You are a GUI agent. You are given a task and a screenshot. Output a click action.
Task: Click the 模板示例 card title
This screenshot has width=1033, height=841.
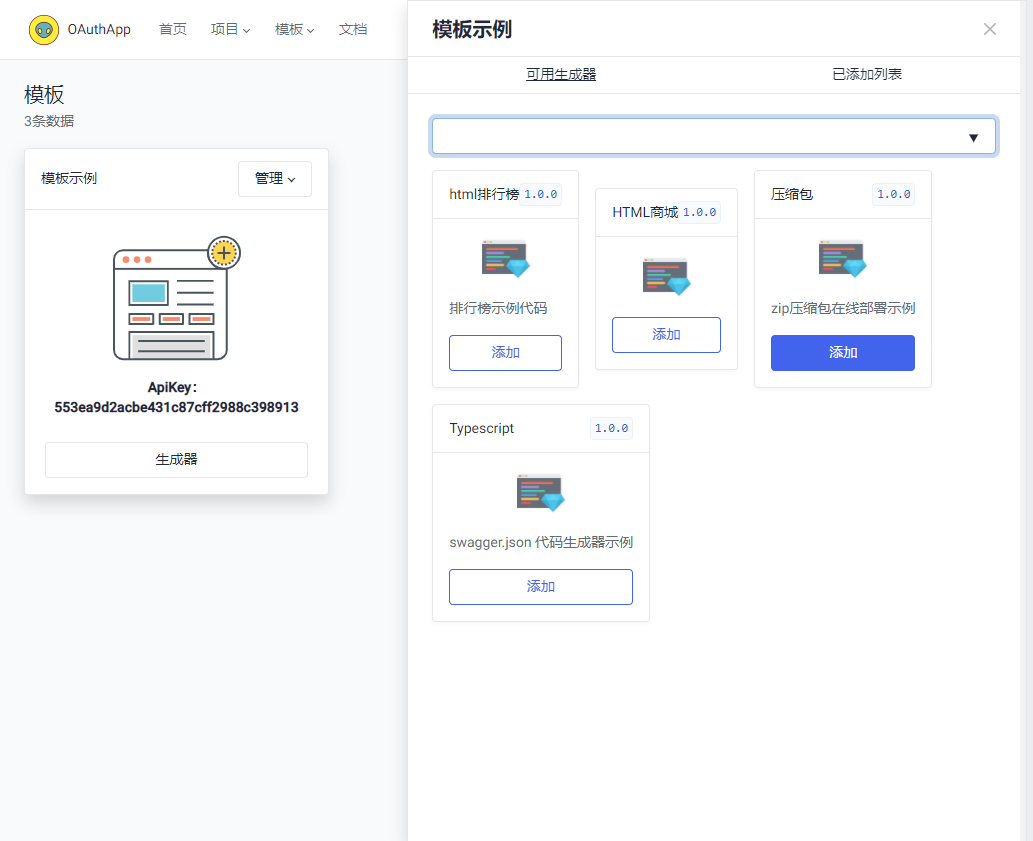click(69, 178)
